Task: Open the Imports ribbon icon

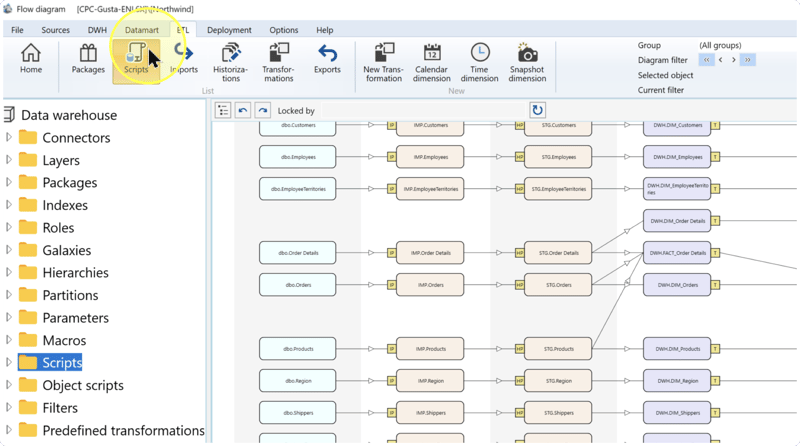Action: click(184, 59)
